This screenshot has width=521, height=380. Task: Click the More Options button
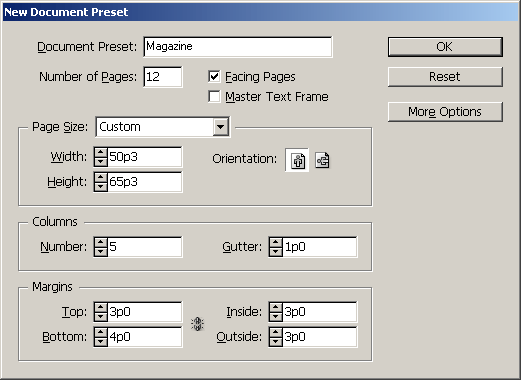(445, 112)
